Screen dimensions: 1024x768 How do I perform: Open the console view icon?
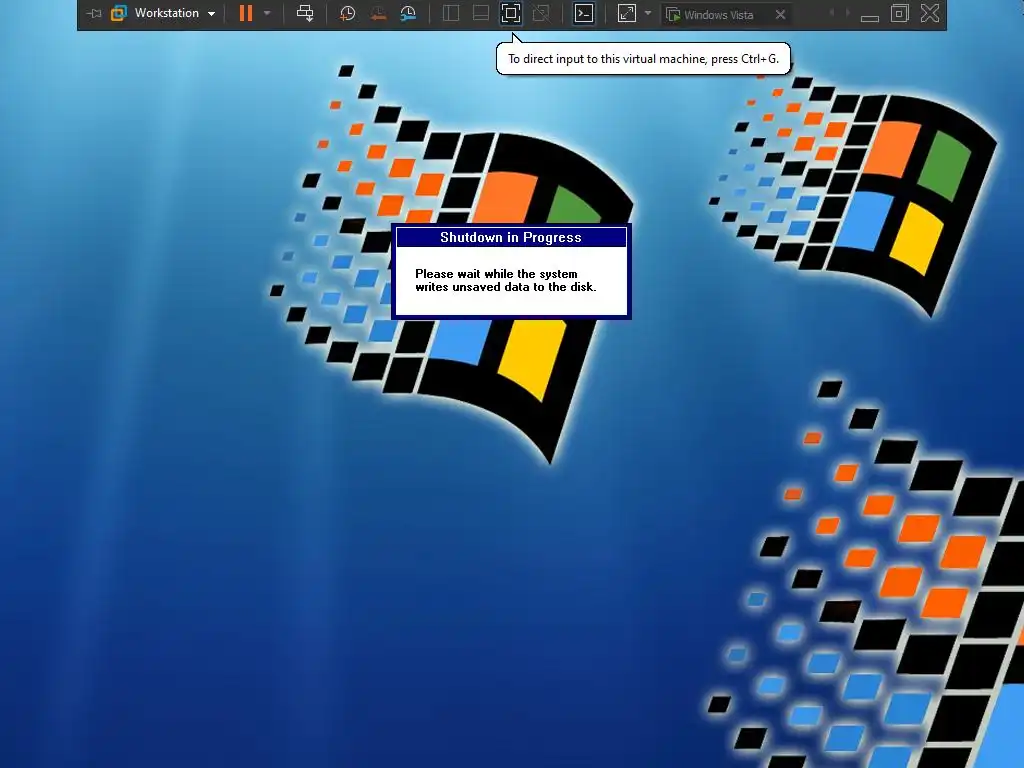[584, 13]
